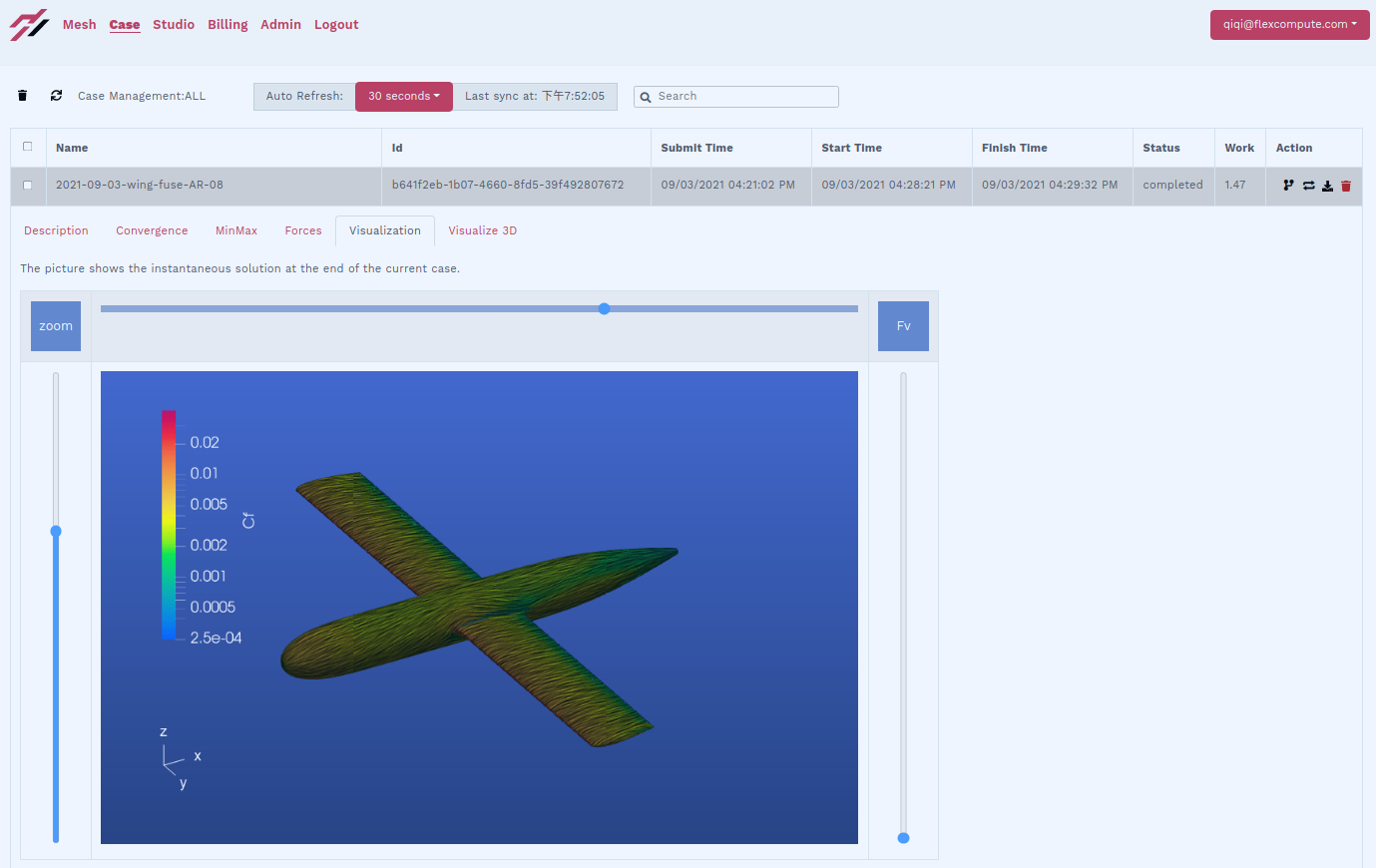Click the Flexcompute logo icon
The width and height of the screenshot is (1376, 868).
tap(29, 25)
